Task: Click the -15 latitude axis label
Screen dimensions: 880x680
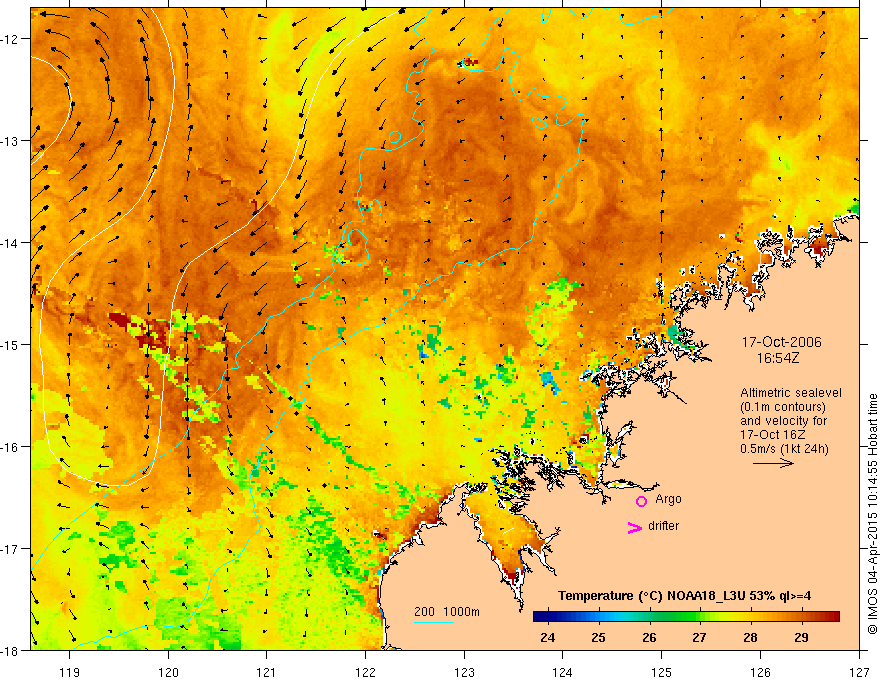Action: [10, 344]
